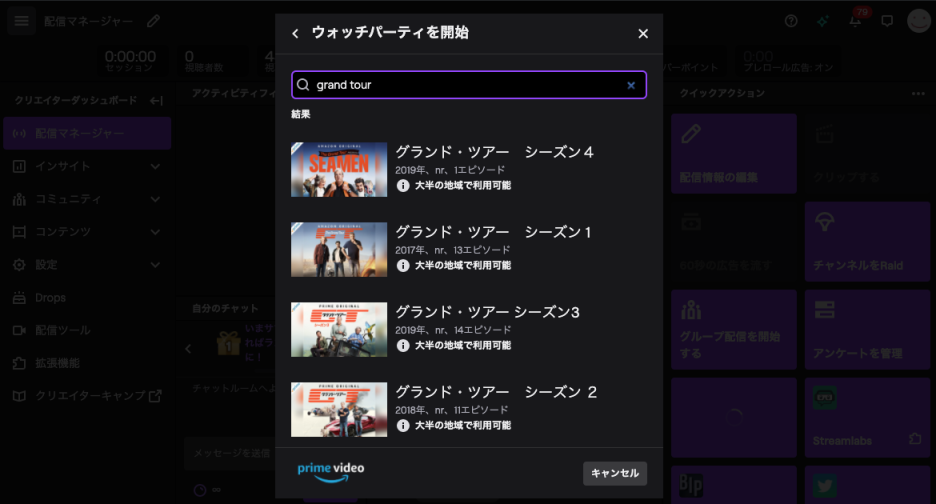
Task: Select グランド・ツアー シーズン3 thumbnail
Action: coord(339,330)
